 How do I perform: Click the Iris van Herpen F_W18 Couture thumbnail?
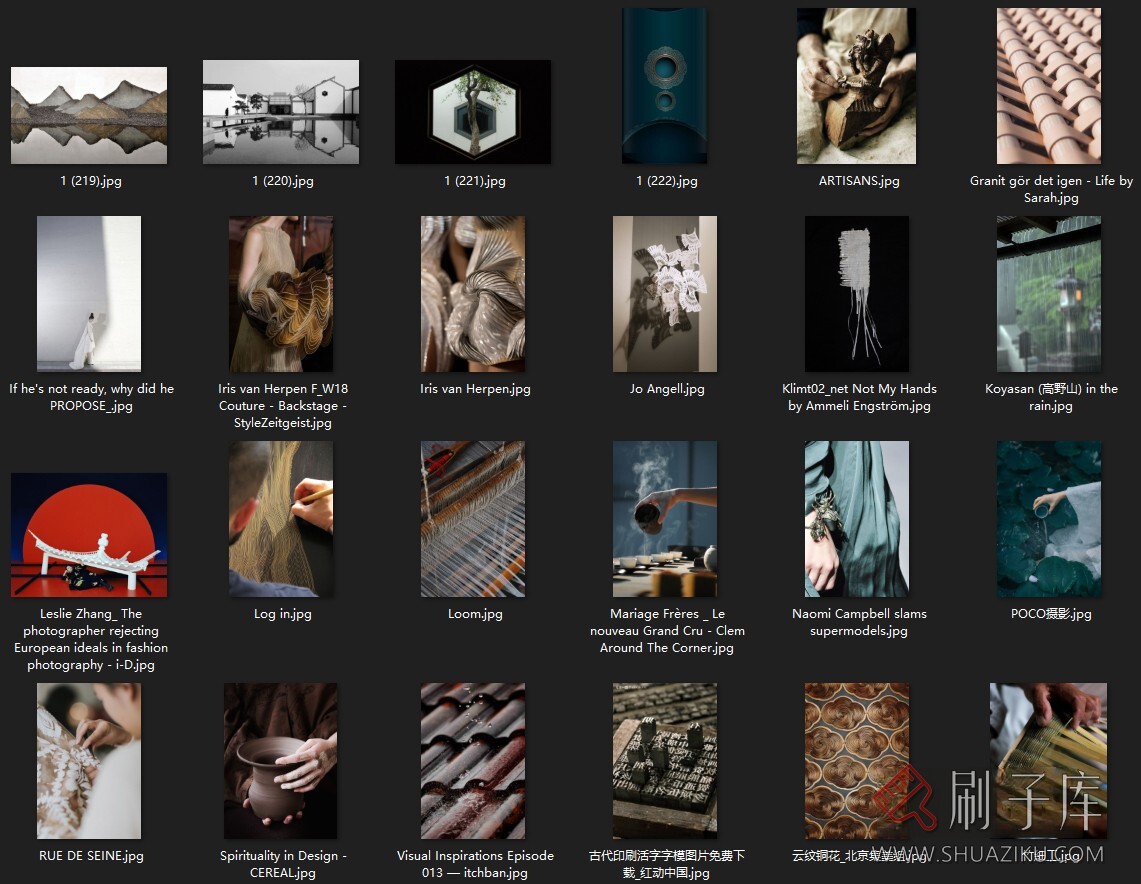point(281,294)
